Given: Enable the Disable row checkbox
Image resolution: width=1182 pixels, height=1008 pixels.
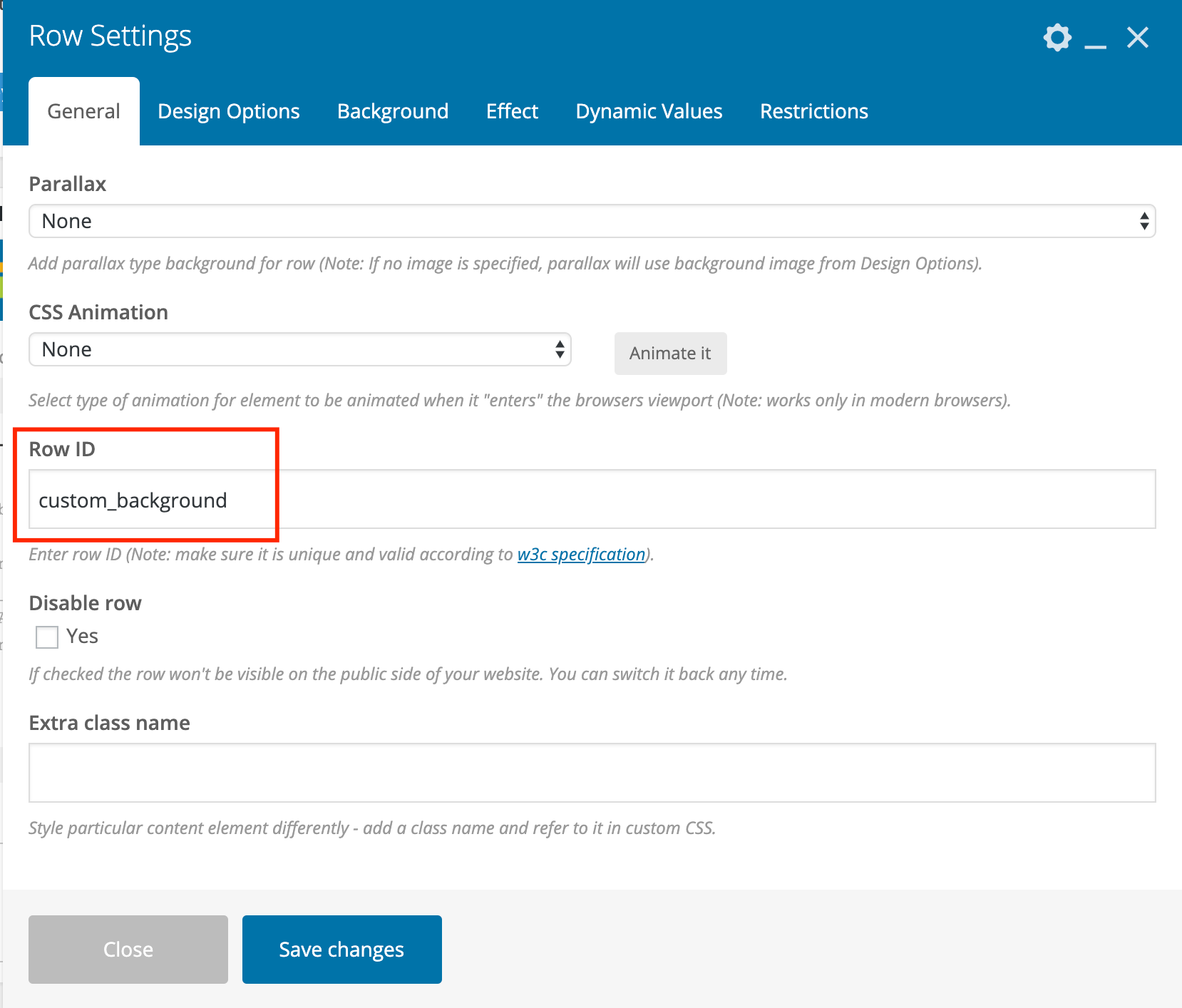Looking at the screenshot, I should pos(47,637).
